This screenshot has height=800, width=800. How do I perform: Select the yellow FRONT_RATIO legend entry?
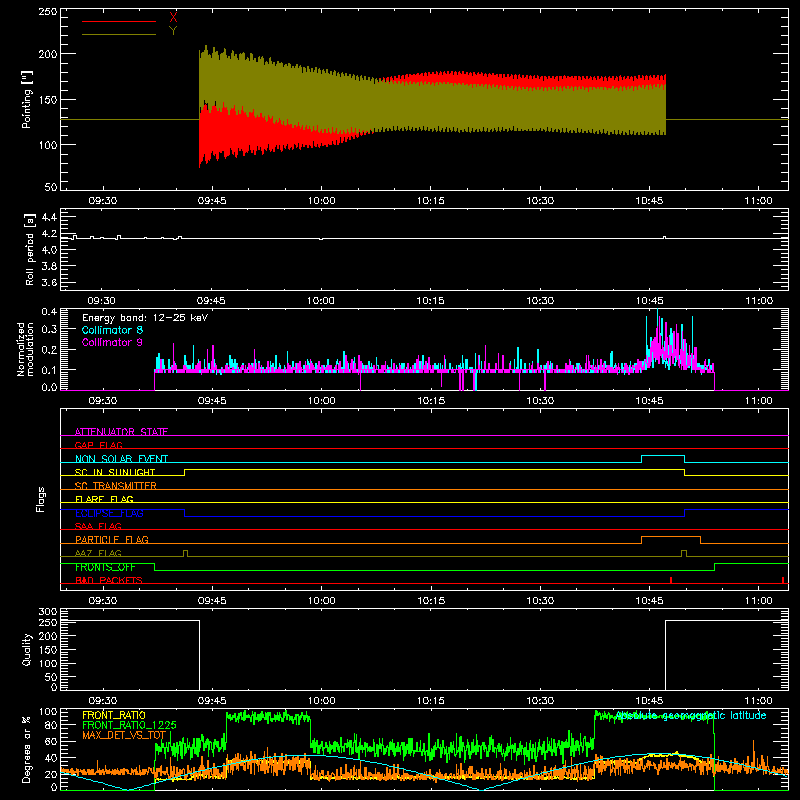pos(114,715)
